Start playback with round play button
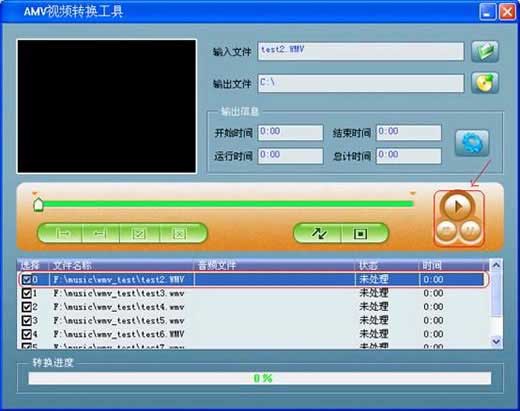The image size is (520, 411). click(458, 207)
